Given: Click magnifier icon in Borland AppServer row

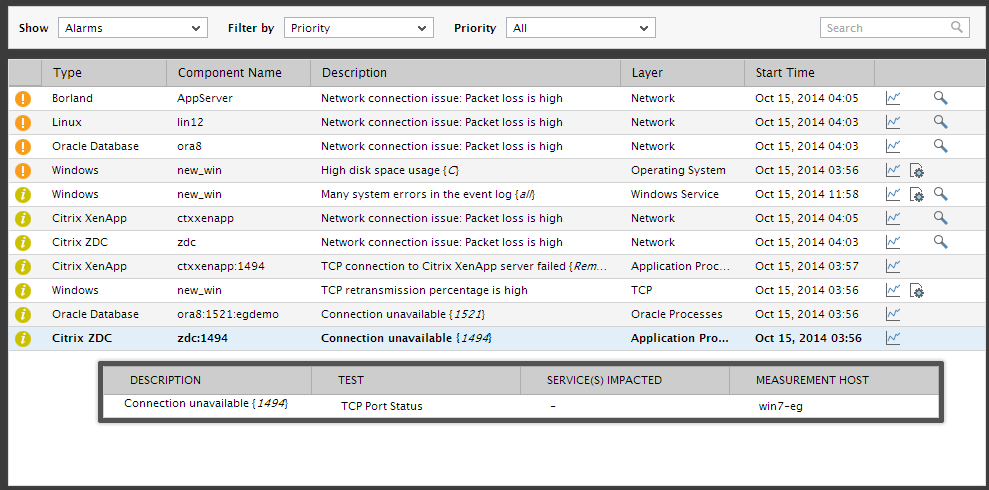Looking at the screenshot, I should [940, 98].
